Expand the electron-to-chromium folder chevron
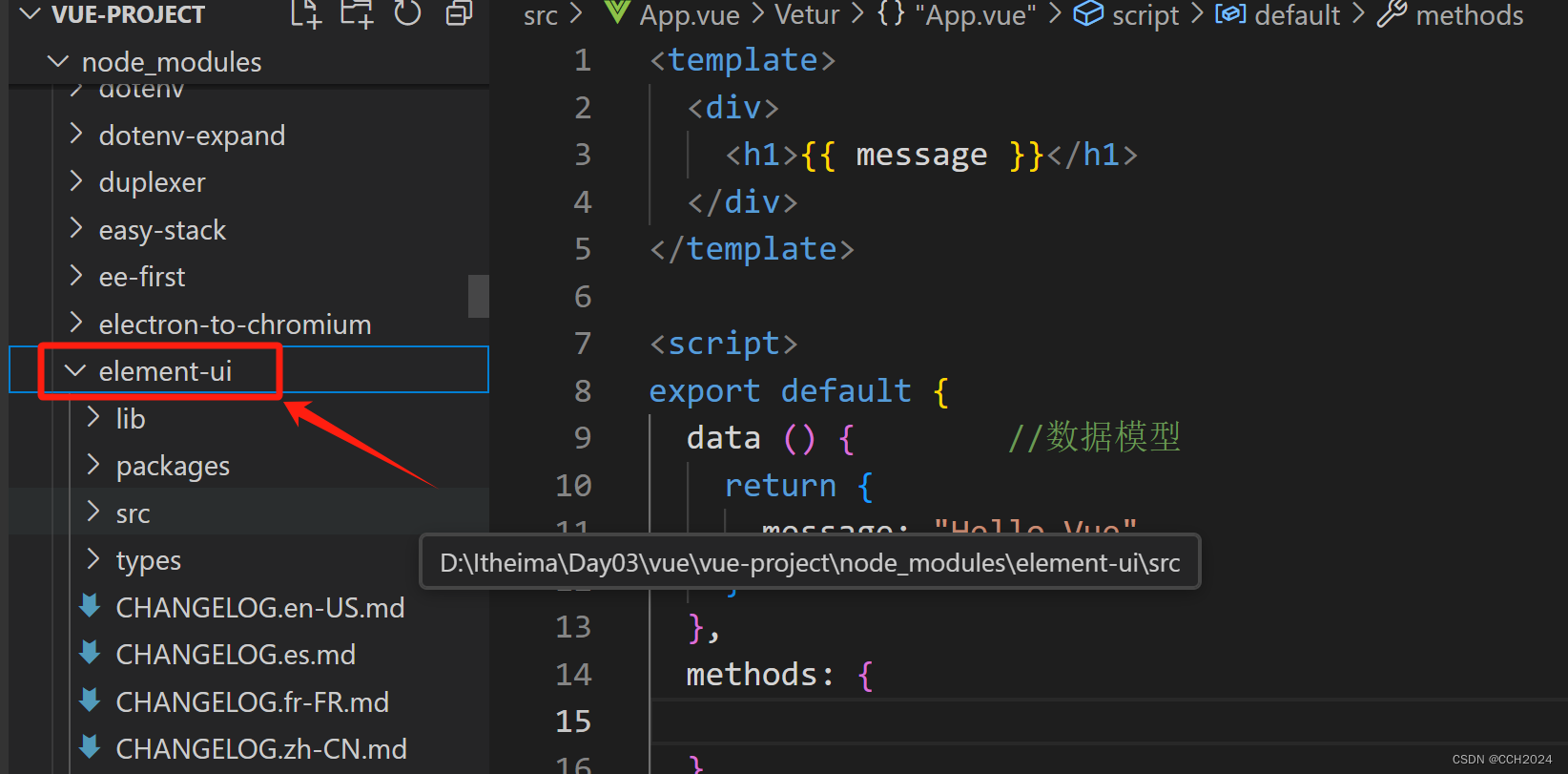The image size is (1568, 774). [76, 324]
